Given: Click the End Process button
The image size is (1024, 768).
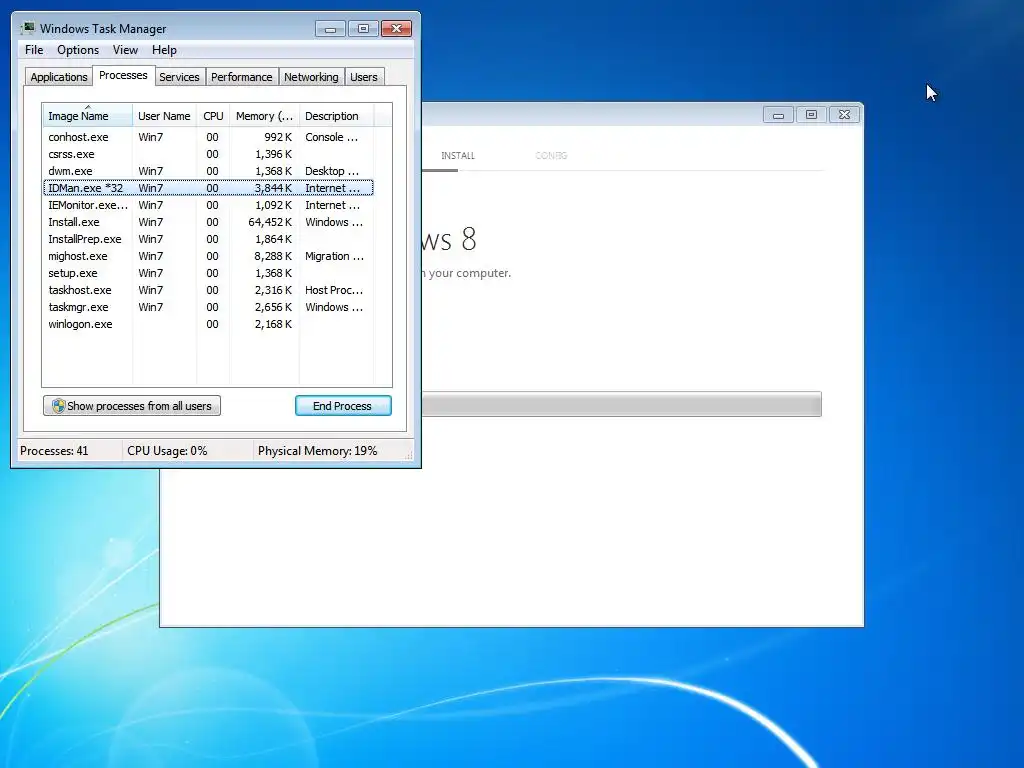Looking at the screenshot, I should click(x=343, y=406).
